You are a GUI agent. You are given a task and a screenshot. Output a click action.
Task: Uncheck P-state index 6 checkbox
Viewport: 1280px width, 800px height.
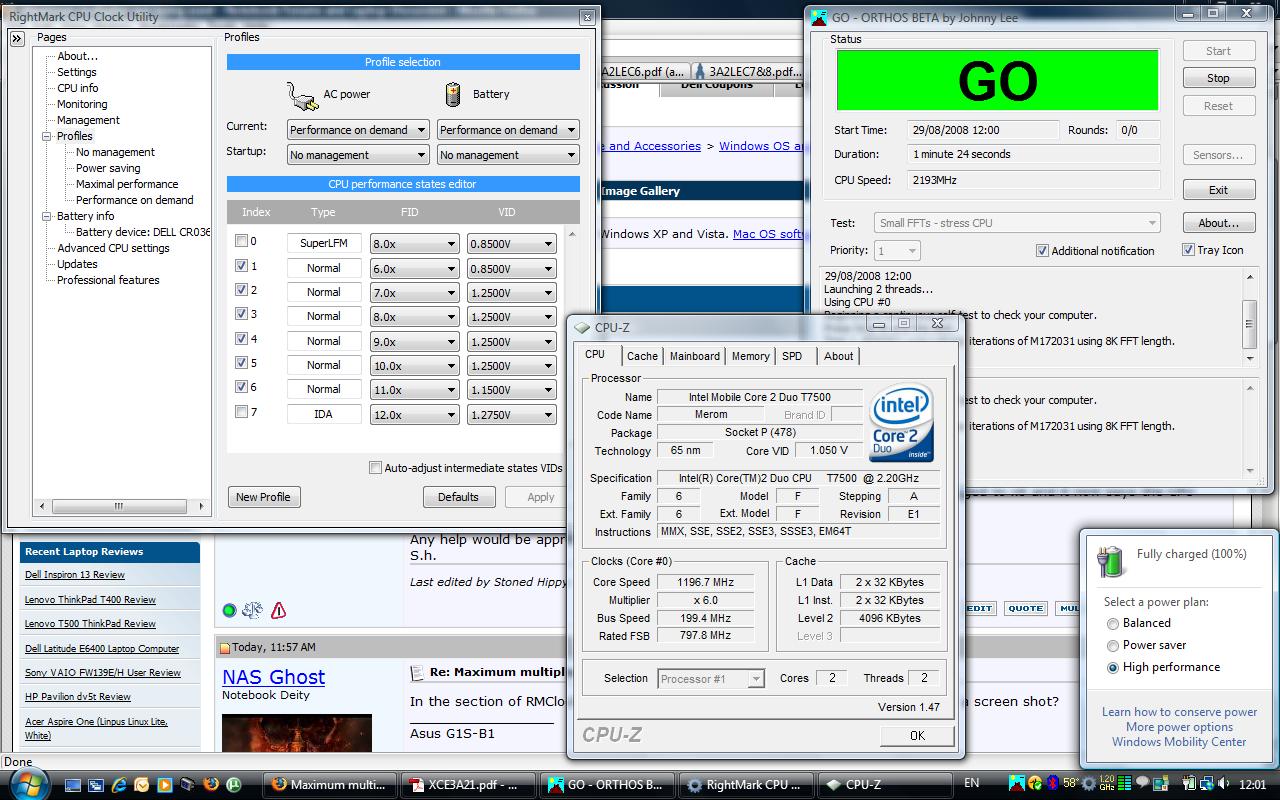[x=241, y=387]
